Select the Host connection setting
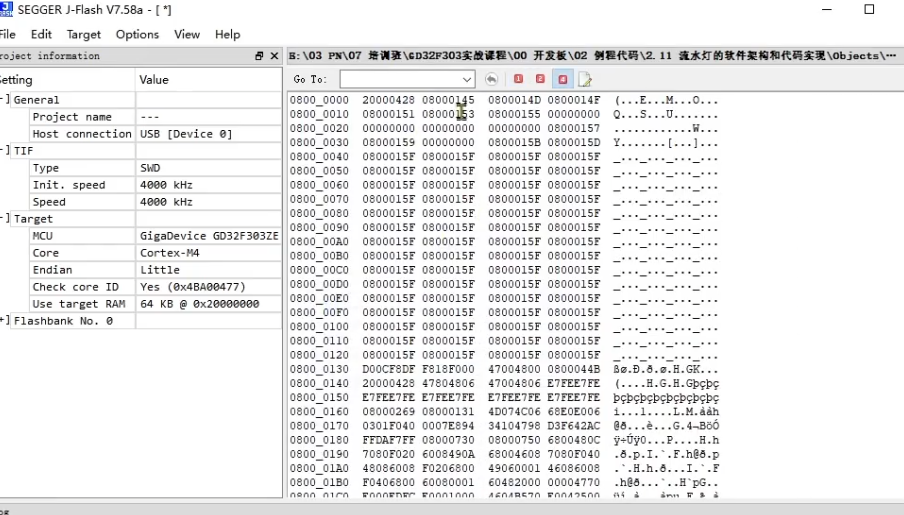Viewport: 904px width, 515px height. (82, 134)
